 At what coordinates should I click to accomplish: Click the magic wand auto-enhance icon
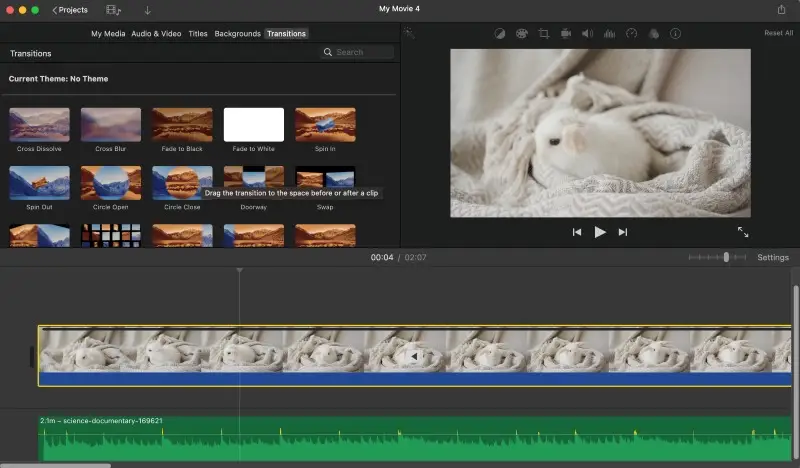[x=409, y=33]
